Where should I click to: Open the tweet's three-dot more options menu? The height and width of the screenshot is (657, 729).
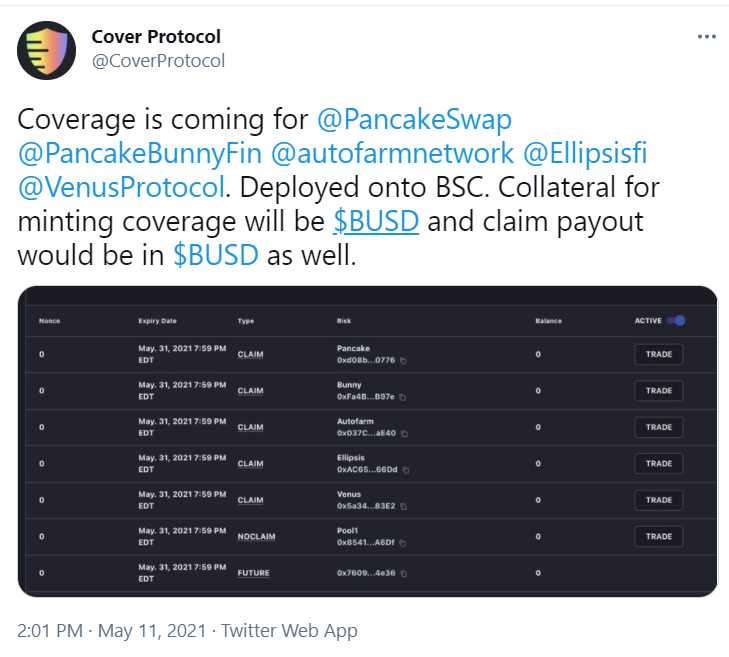[x=706, y=37]
